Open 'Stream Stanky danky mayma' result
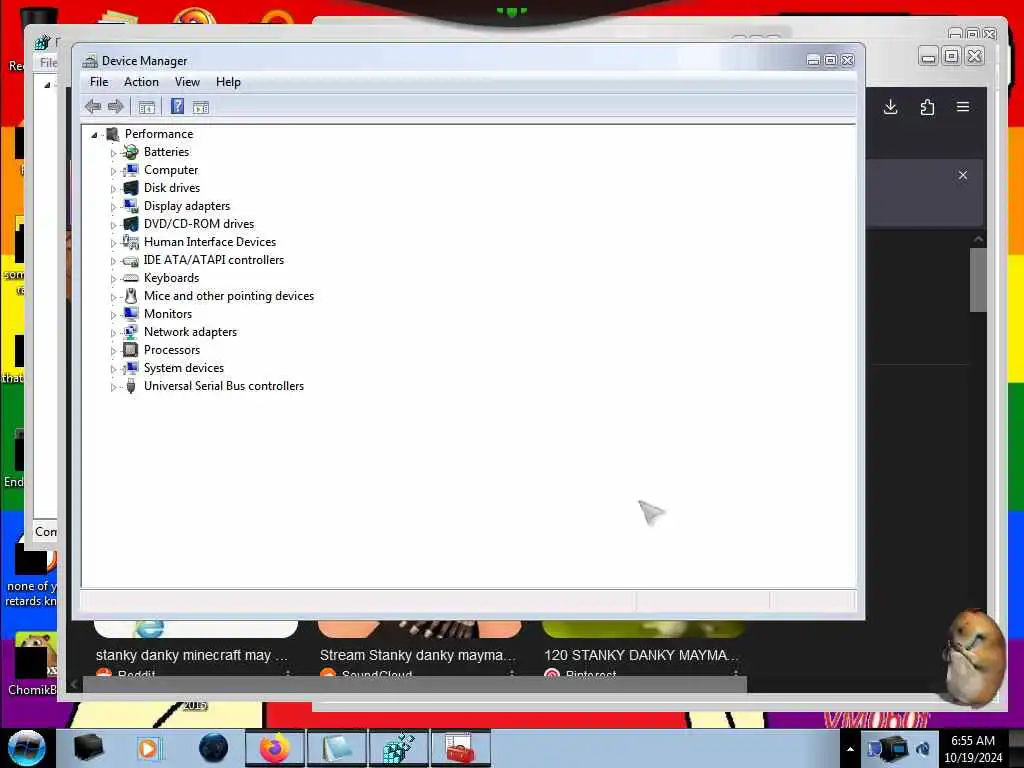The width and height of the screenshot is (1024, 768). [x=417, y=655]
